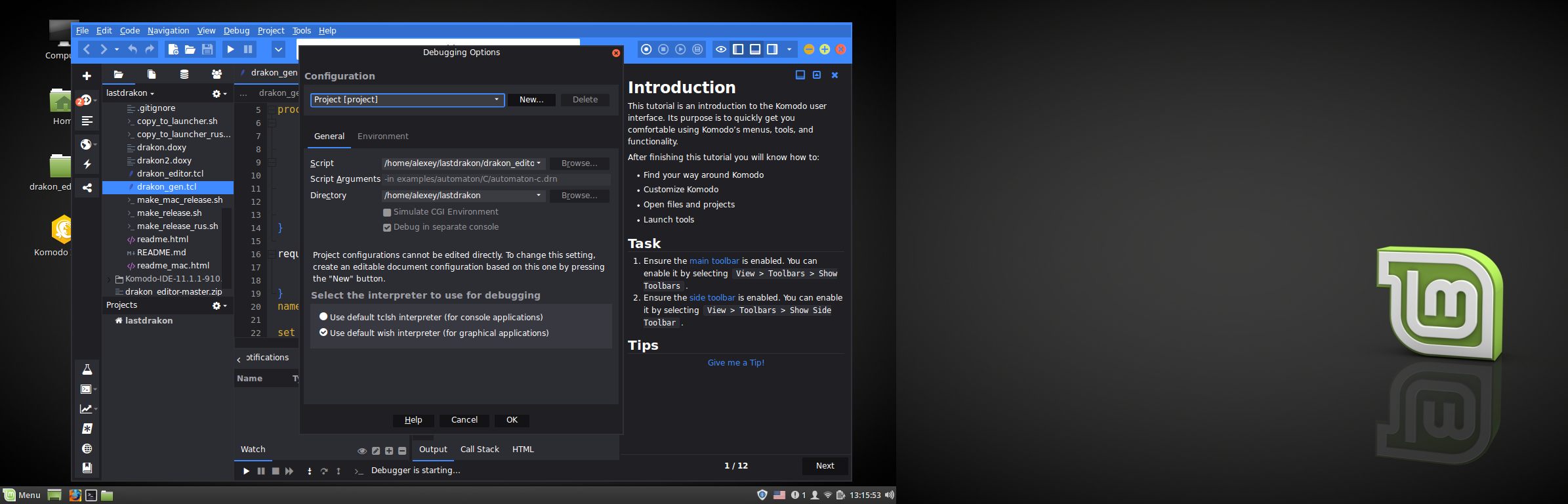Viewport: 1568px width, 504px height.
Task: Toggle the bottom pane visibility
Action: point(755,49)
